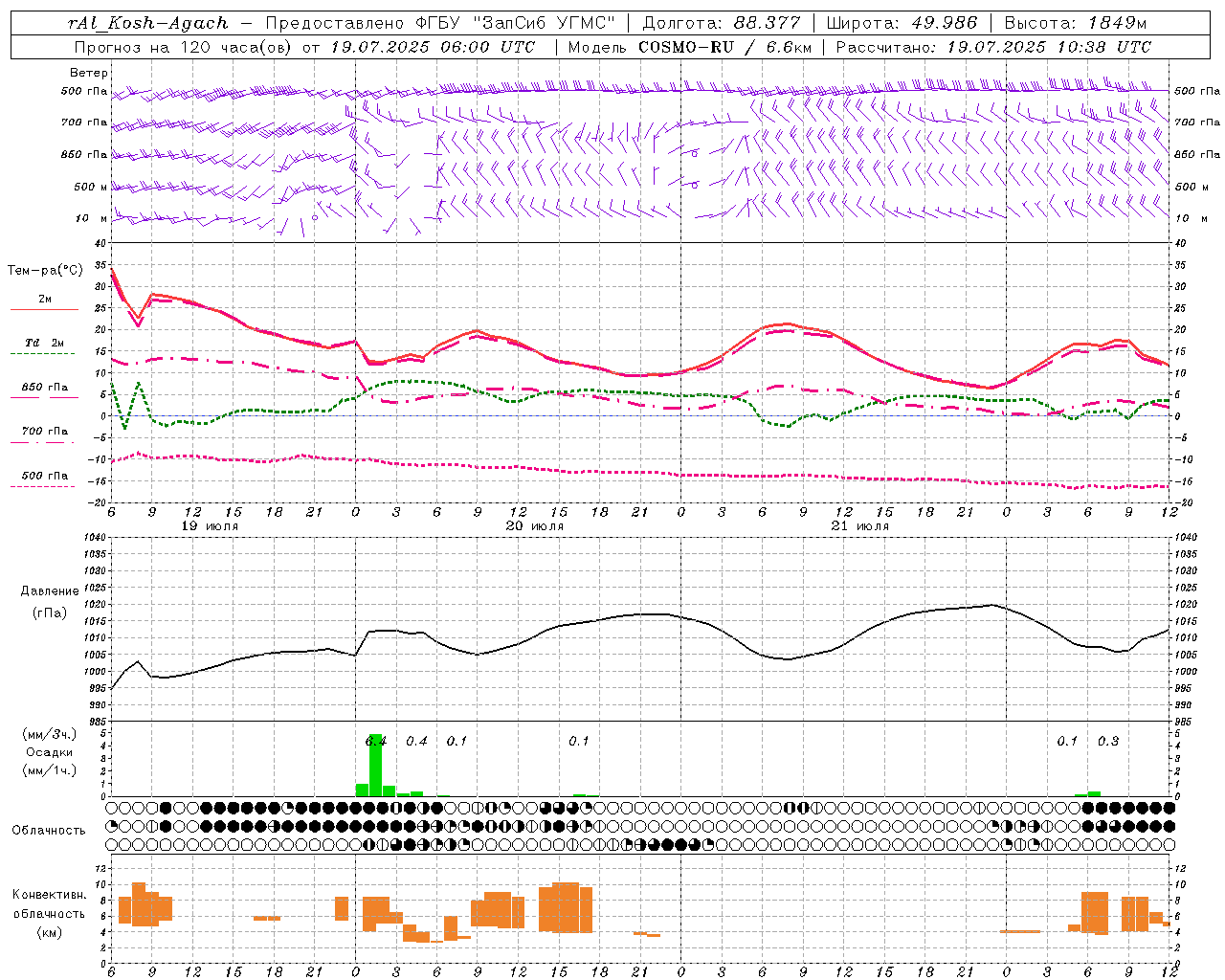Click the model name COSMO-RU / 6.6км
1225x980 pixels.
coord(725,46)
